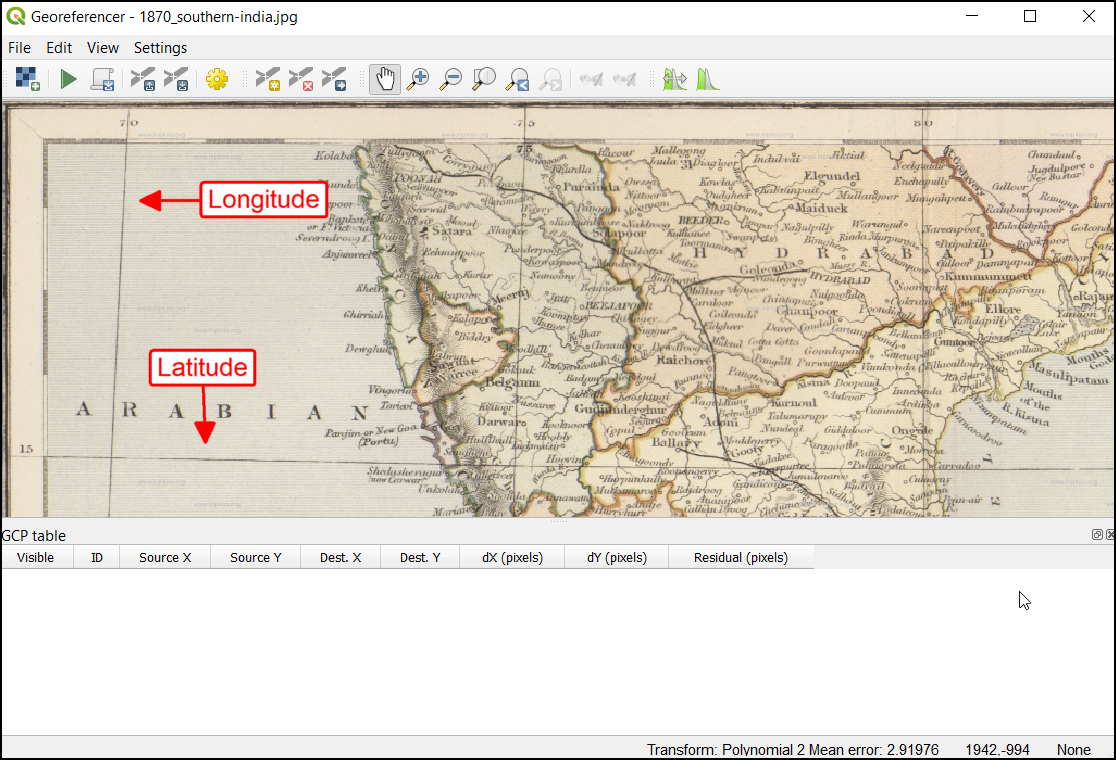The image size is (1116, 760).
Task: Click the Generate GDAL Script icon
Action: pyautogui.click(x=101, y=79)
